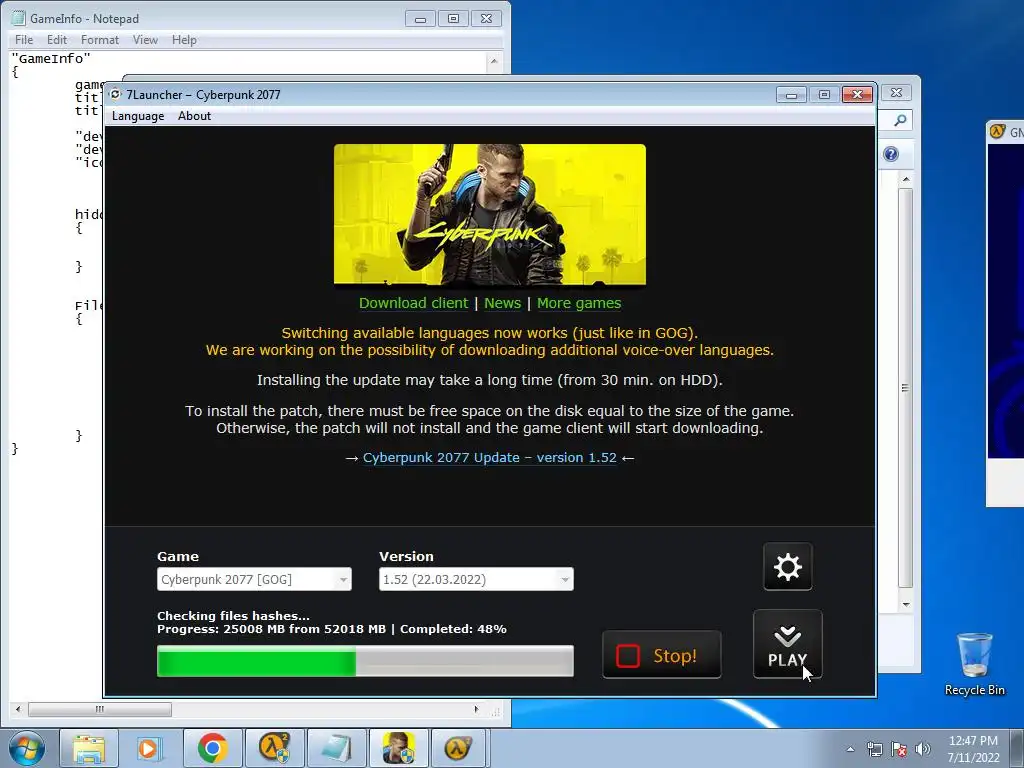This screenshot has width=1024, height=768.
Task: Open the About menu in 7Launcher
Action: 194,116
